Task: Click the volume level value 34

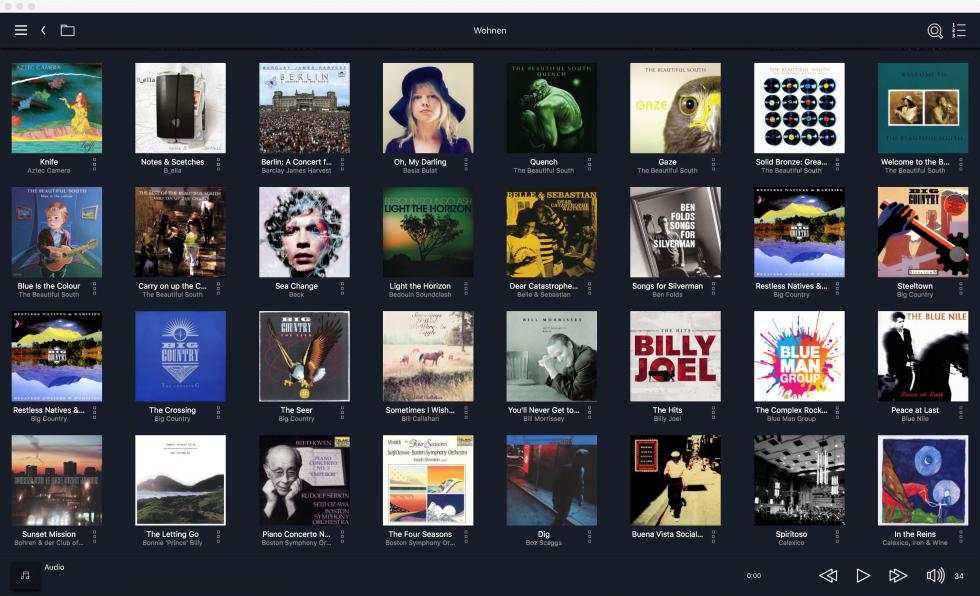Action: [959, 576]
